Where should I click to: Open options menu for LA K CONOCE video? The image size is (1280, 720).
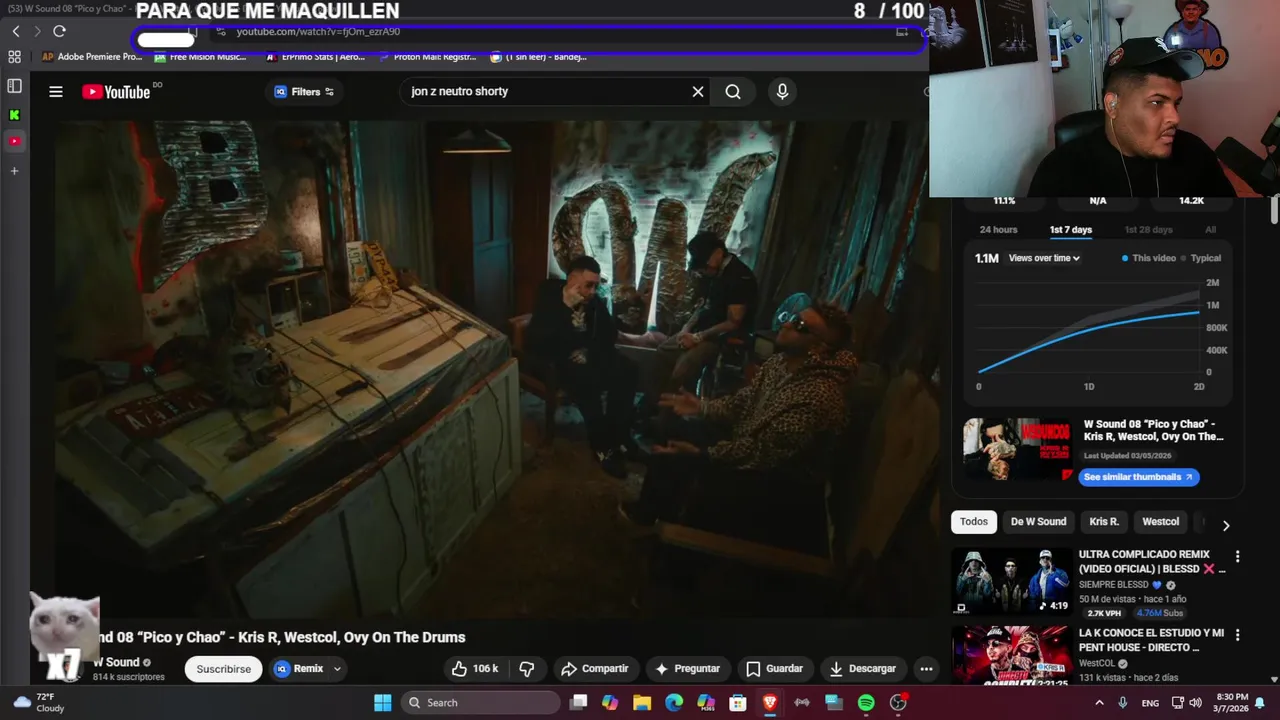tap(1237, 635)
